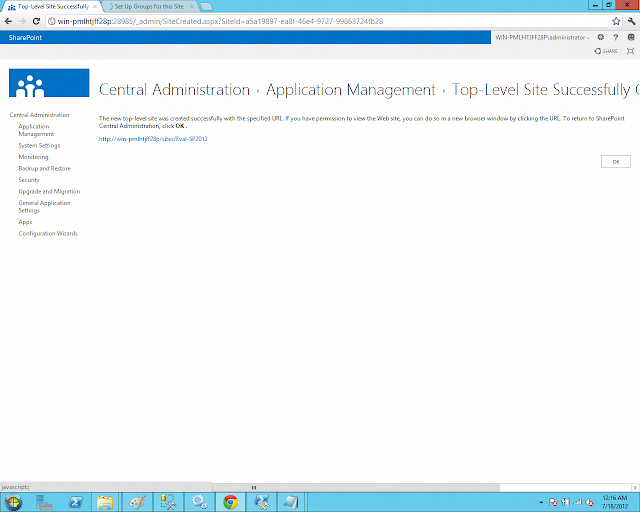640x512 pixels.
Task: Open Central Administration in left navigation
Action: (40, 115)
